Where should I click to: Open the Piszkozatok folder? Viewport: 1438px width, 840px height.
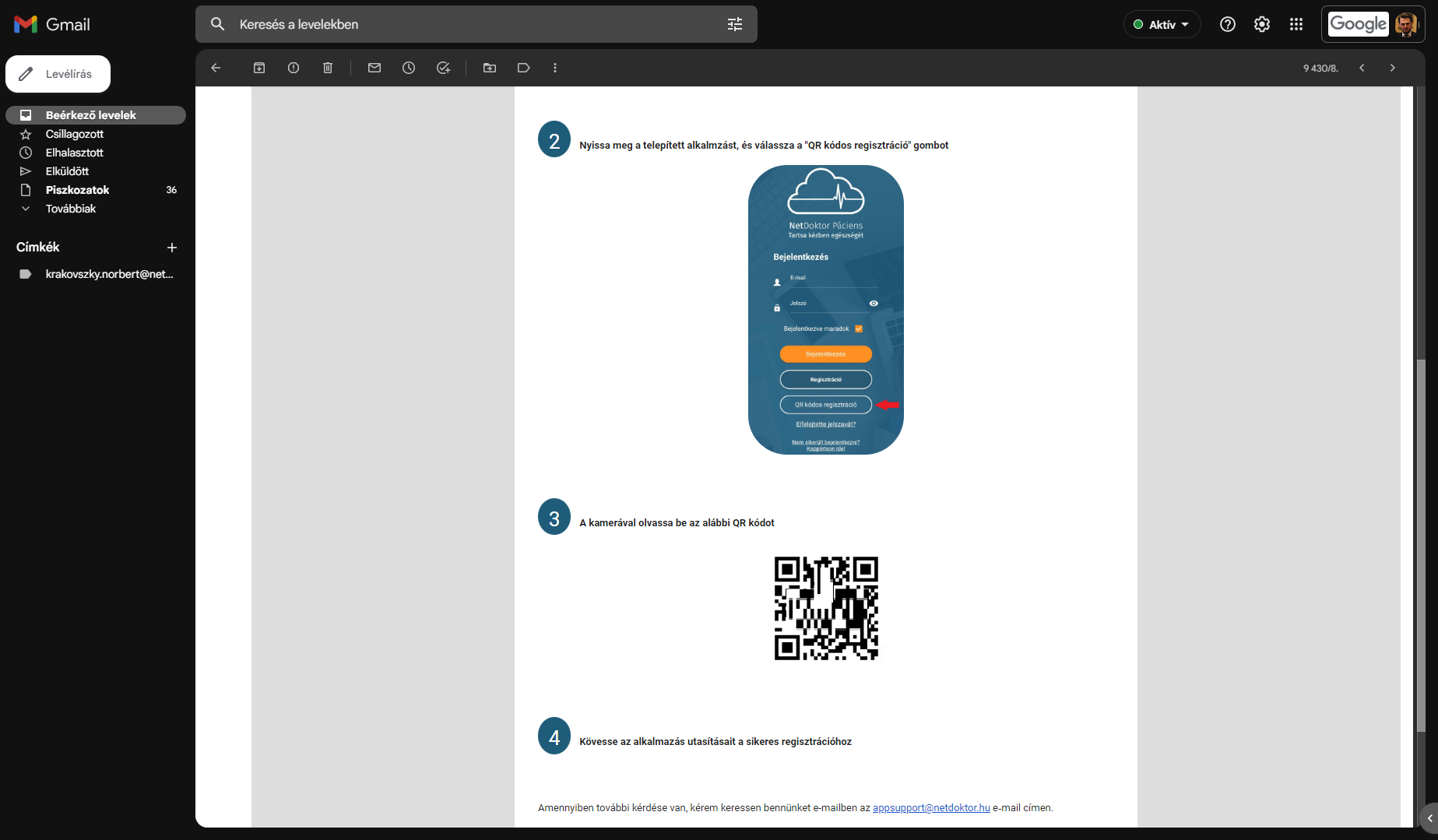pyautogui.click(x=96, y=190)
